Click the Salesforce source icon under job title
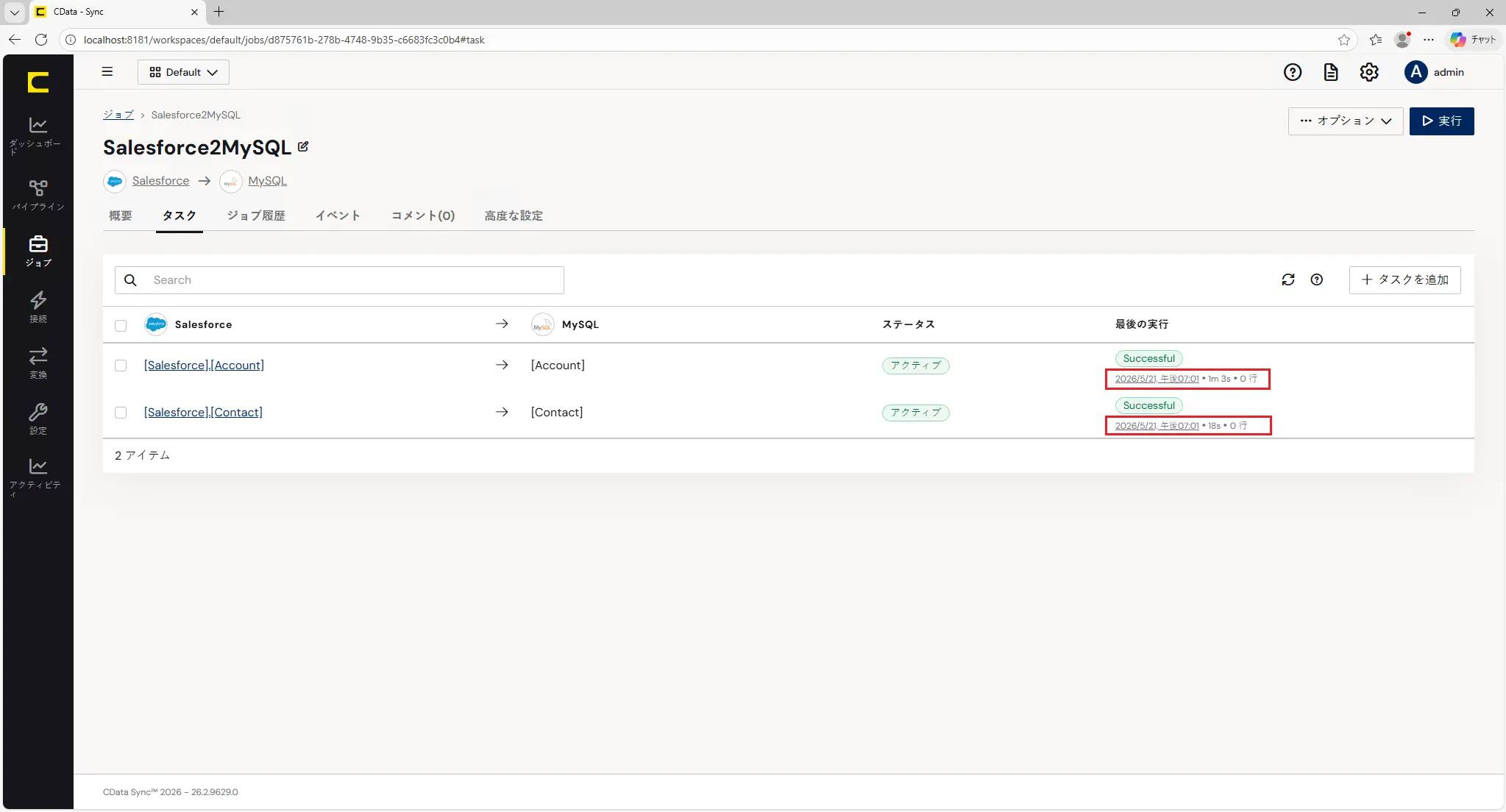1506x812 pixels. click(x=115, y=181)
